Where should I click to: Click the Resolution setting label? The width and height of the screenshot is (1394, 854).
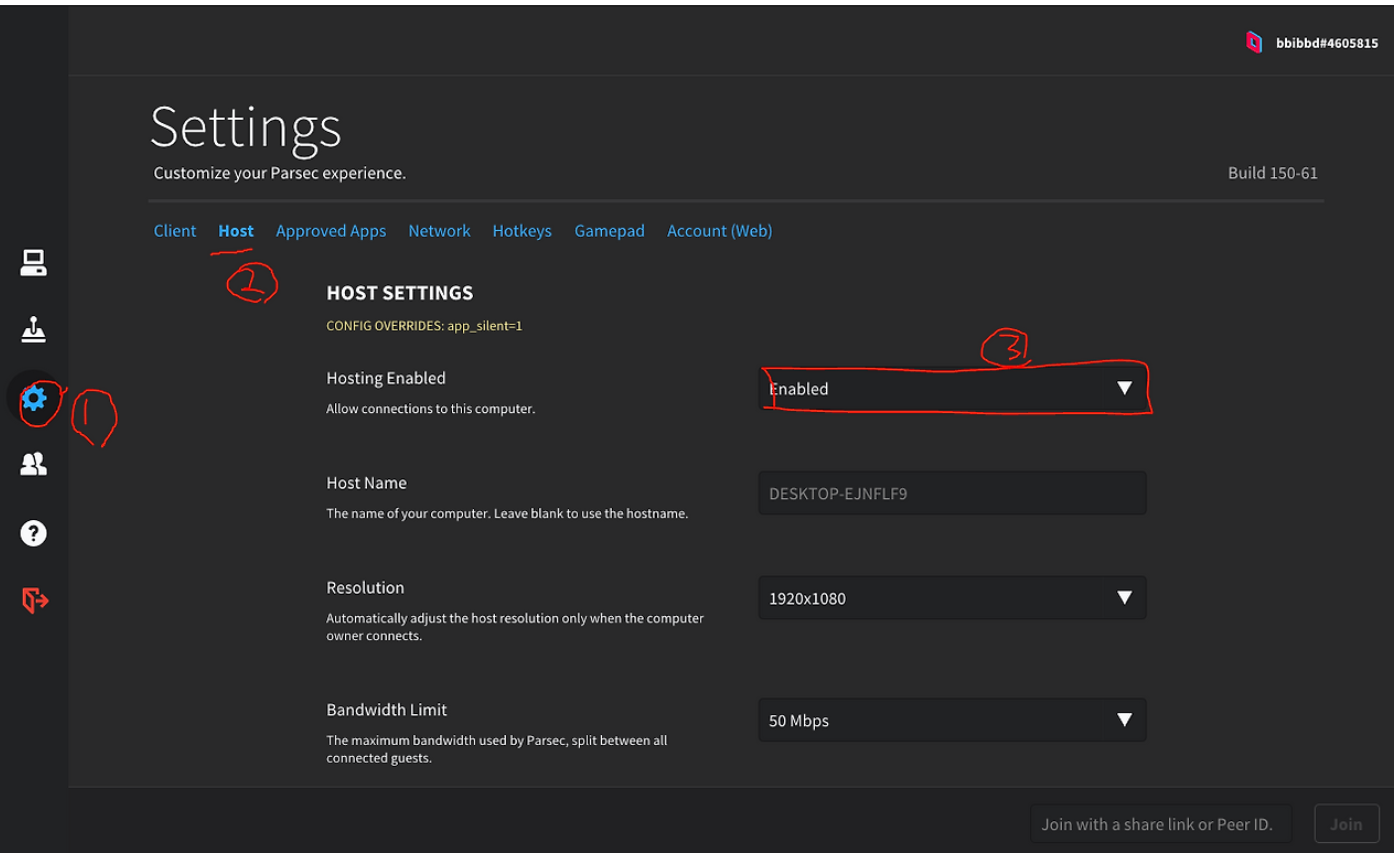[365, 588]
